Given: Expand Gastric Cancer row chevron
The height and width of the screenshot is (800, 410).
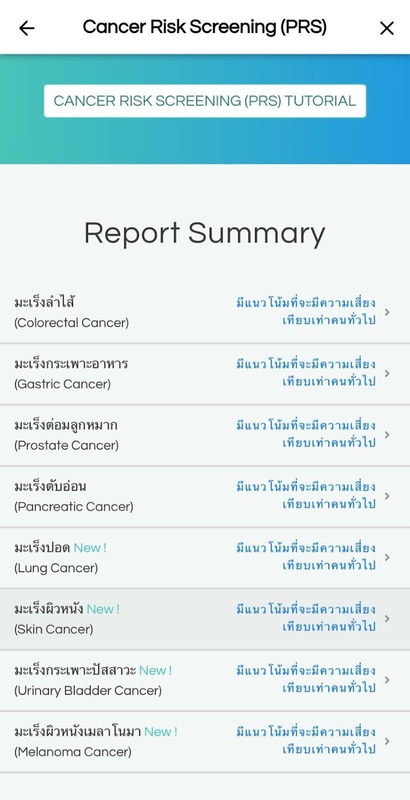Looking at the screenshot, I should point(387,373).
